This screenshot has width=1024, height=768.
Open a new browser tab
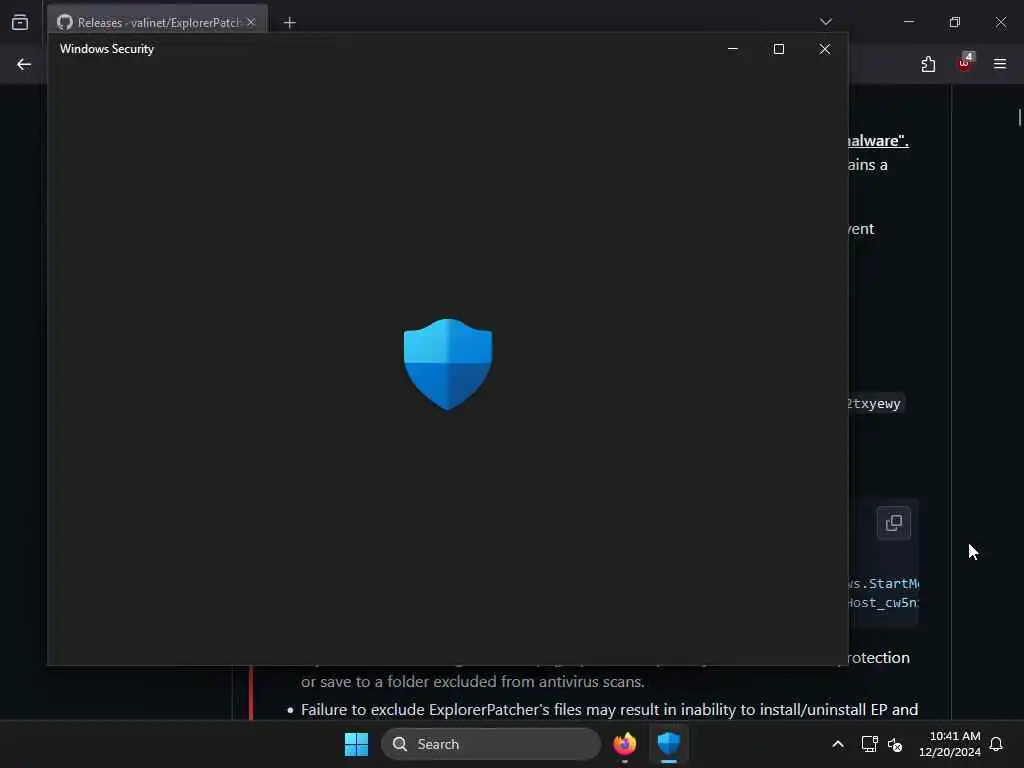[289, 23]
